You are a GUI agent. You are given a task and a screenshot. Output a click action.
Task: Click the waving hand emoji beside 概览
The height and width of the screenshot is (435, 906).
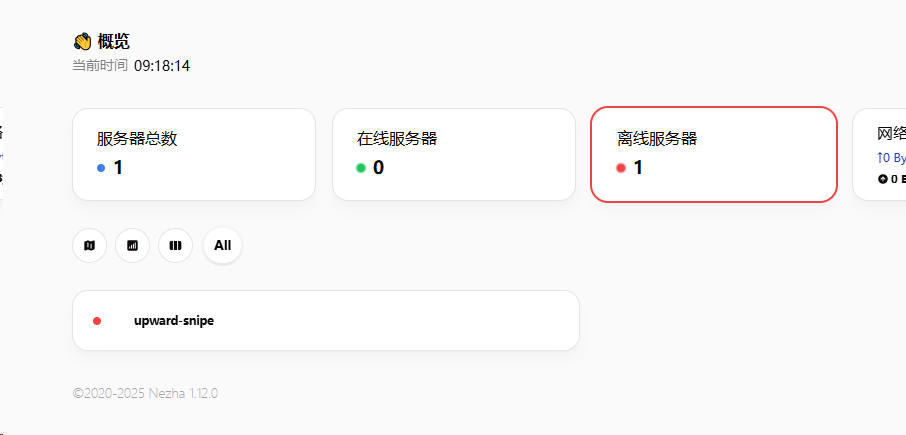83,42
